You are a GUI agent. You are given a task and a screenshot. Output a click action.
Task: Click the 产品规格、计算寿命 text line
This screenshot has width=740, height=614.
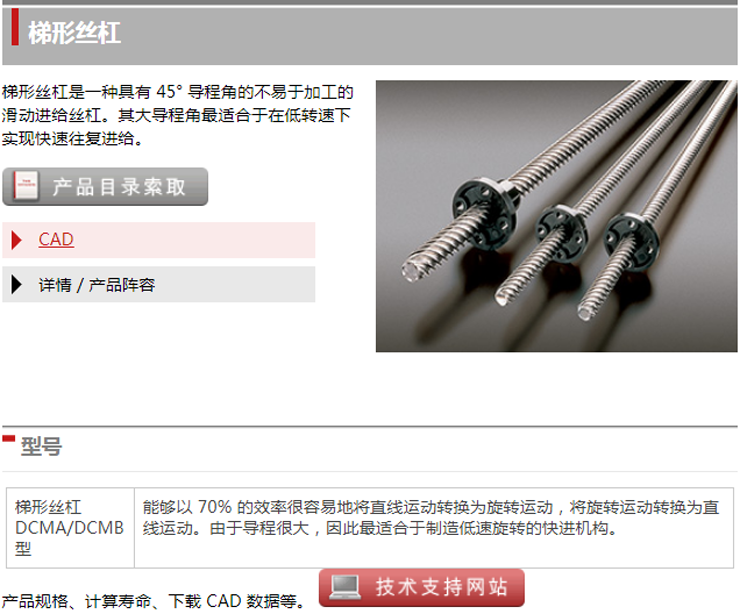[154, 602]
